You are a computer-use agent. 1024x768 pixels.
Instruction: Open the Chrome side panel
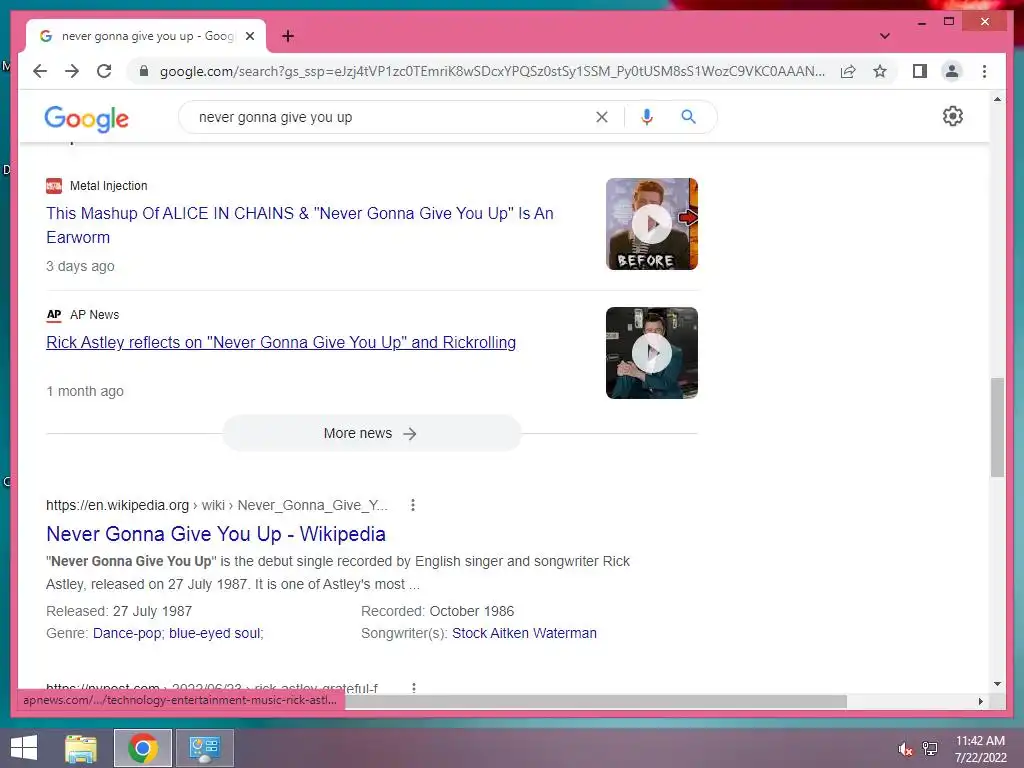(920, 71)
